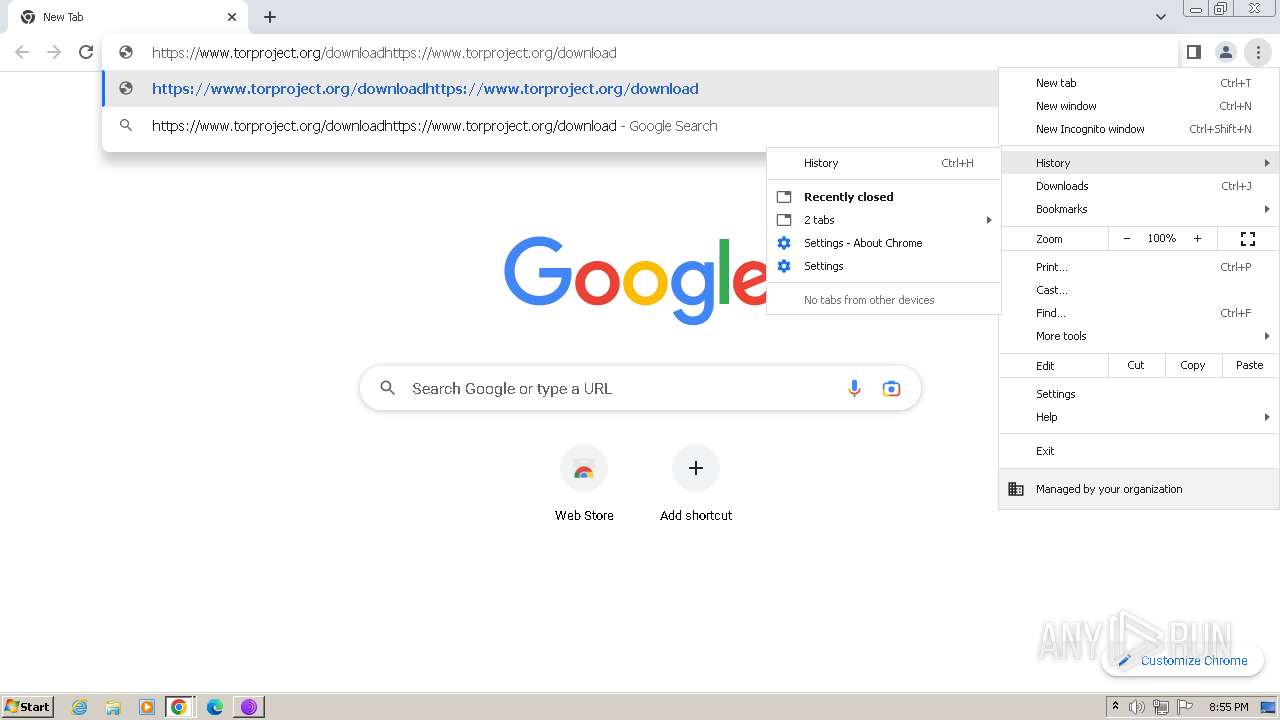Screen dimensions: 1280x720
Task: Expand the 2 tabs recently closed entry
Action: [x=884, y=220]
